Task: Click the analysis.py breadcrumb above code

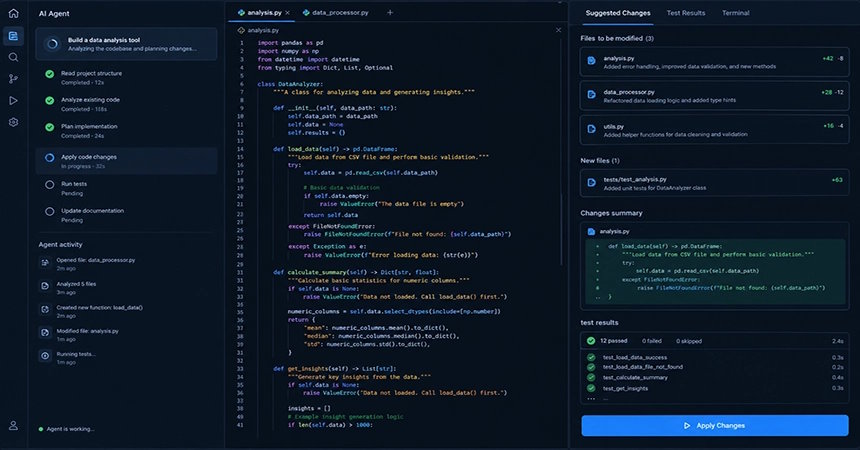Action: pos(259,30)
